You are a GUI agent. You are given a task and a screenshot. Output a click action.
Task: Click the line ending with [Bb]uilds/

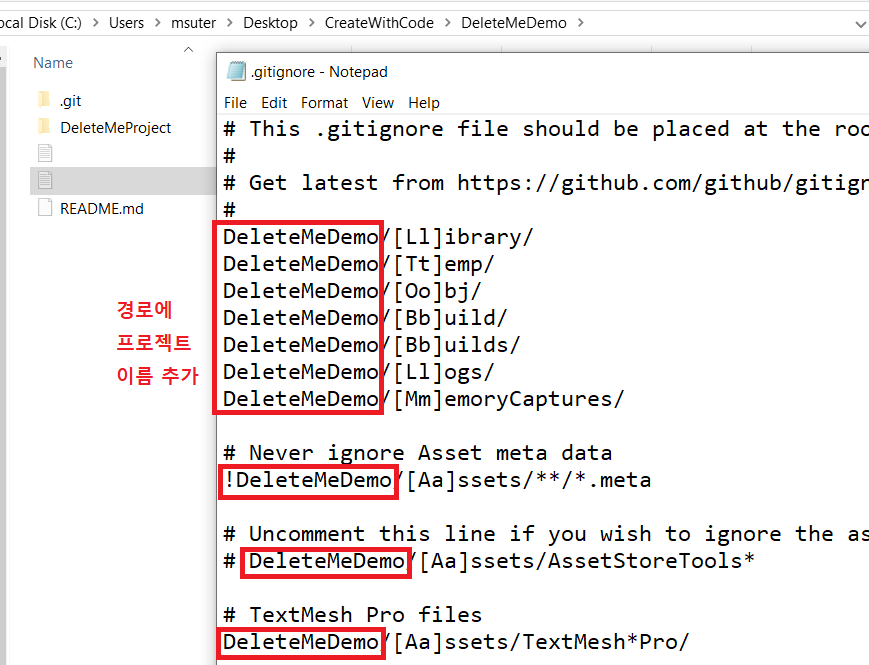(371, 345)
